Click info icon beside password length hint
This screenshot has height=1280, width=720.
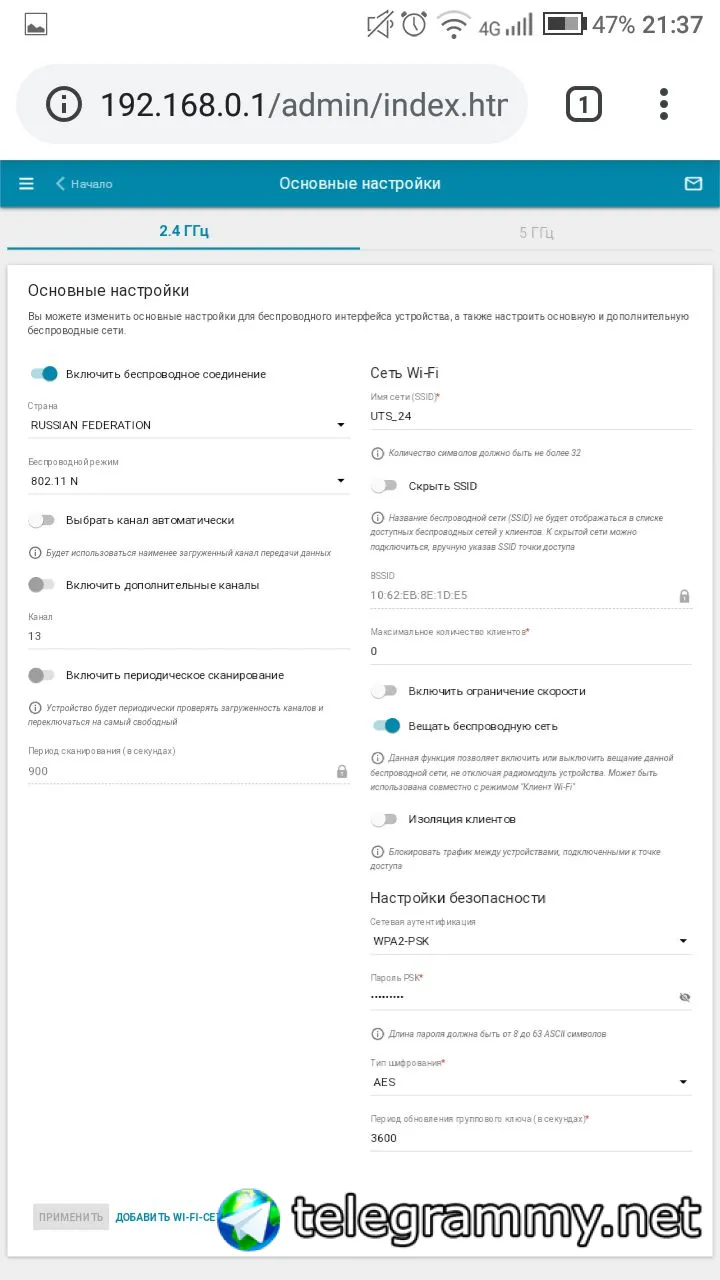click(377, 1034)
